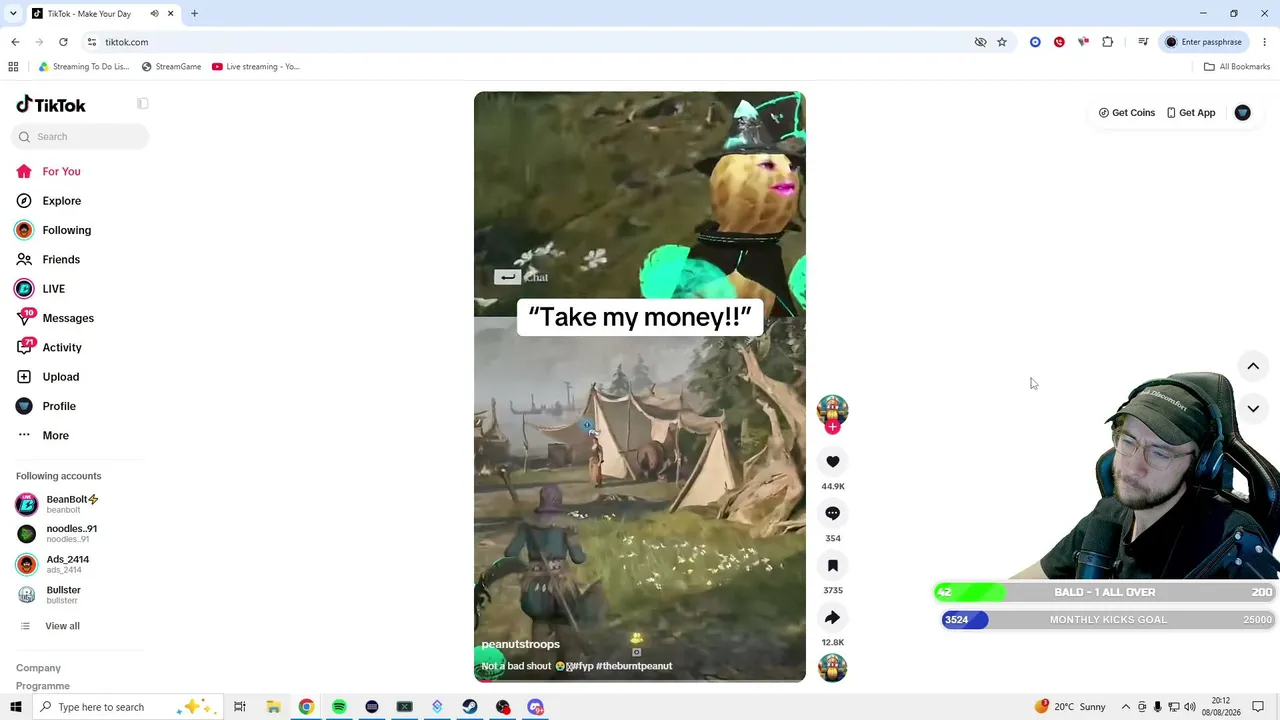Screen dimensions: 1280x720
Task: Click the blue circle extension icon
Action: (1035, 42)
